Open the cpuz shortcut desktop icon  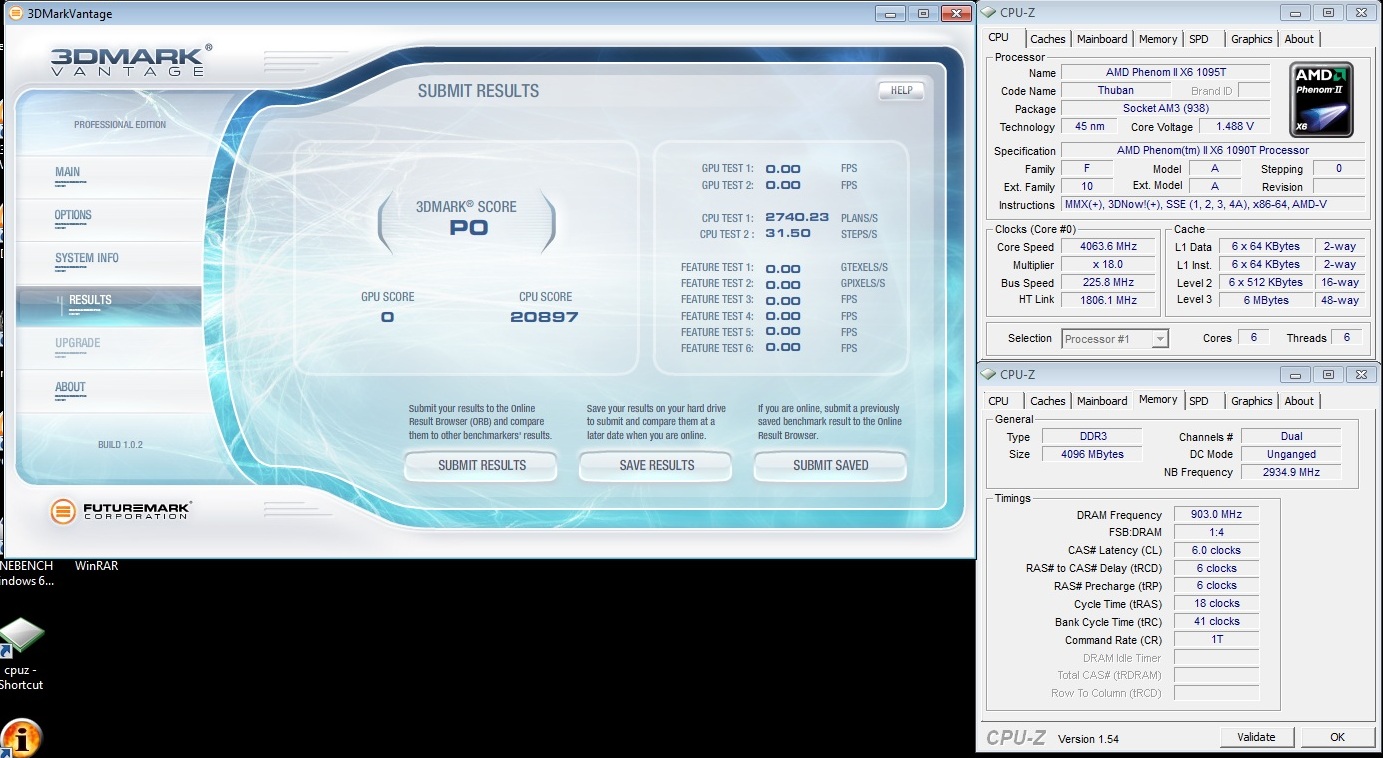[x=21, y=638]
